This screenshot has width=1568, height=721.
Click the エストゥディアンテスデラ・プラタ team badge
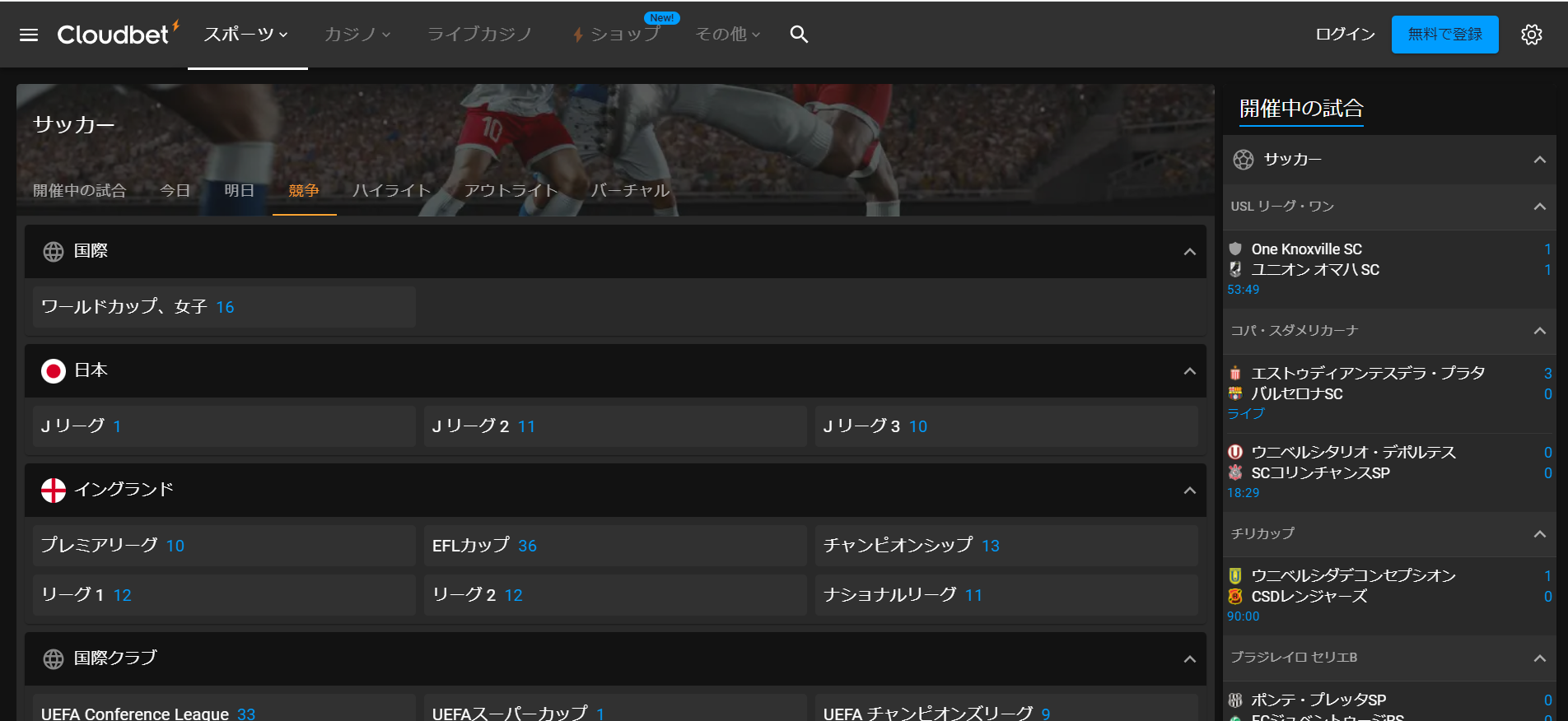(1235, 374)
